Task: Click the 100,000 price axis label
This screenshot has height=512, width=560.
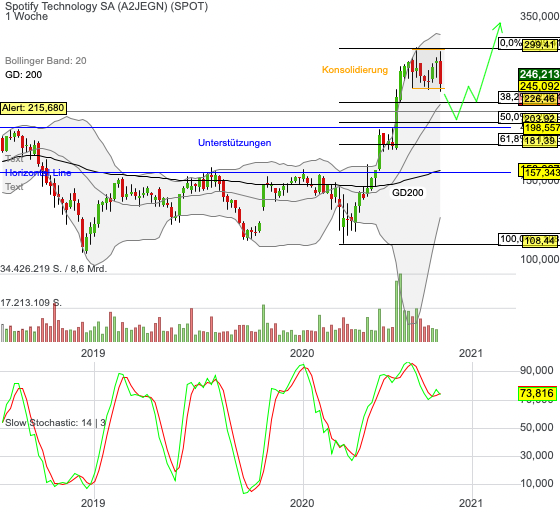Action: pos(540,259)
